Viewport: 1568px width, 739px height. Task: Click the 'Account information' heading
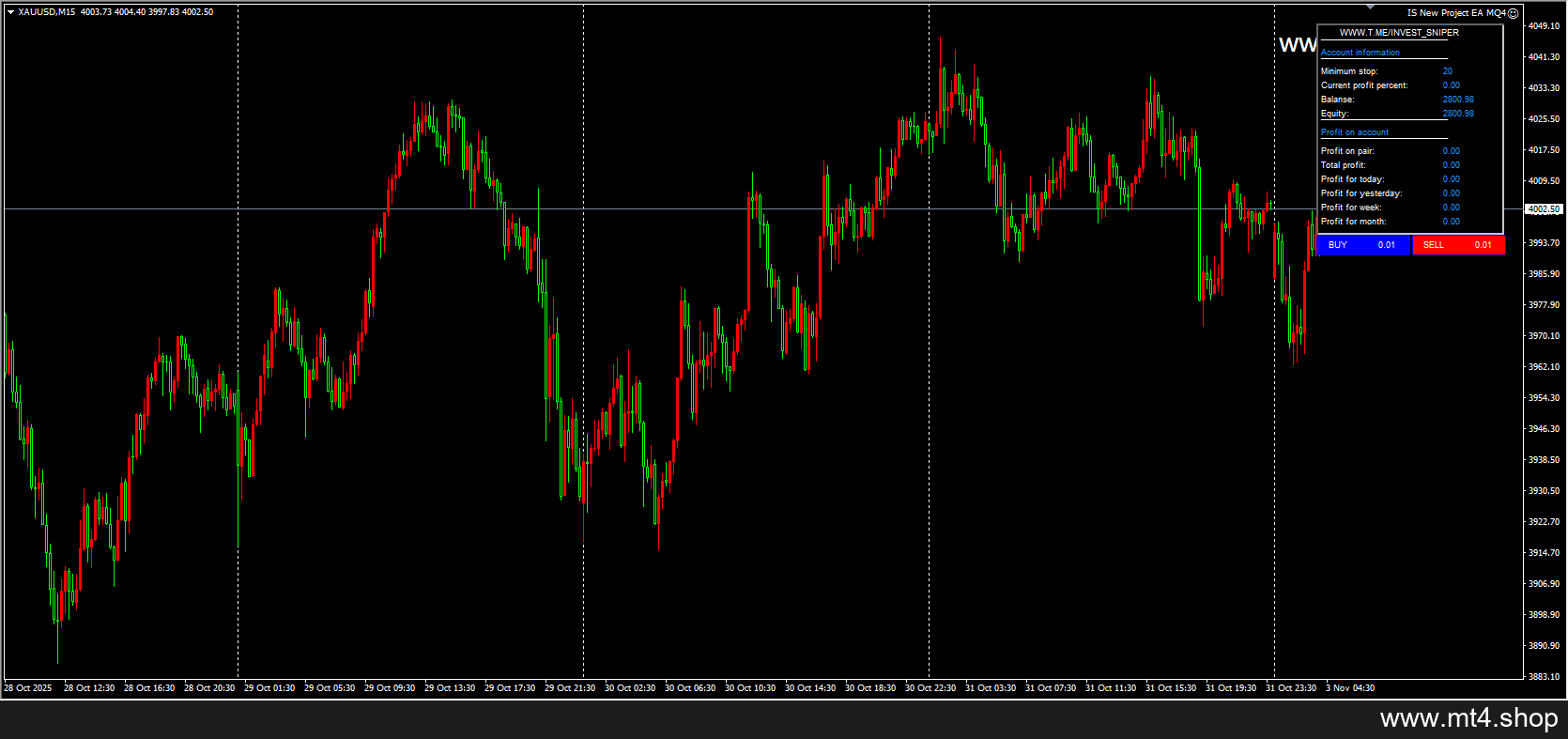point(1360,53)
